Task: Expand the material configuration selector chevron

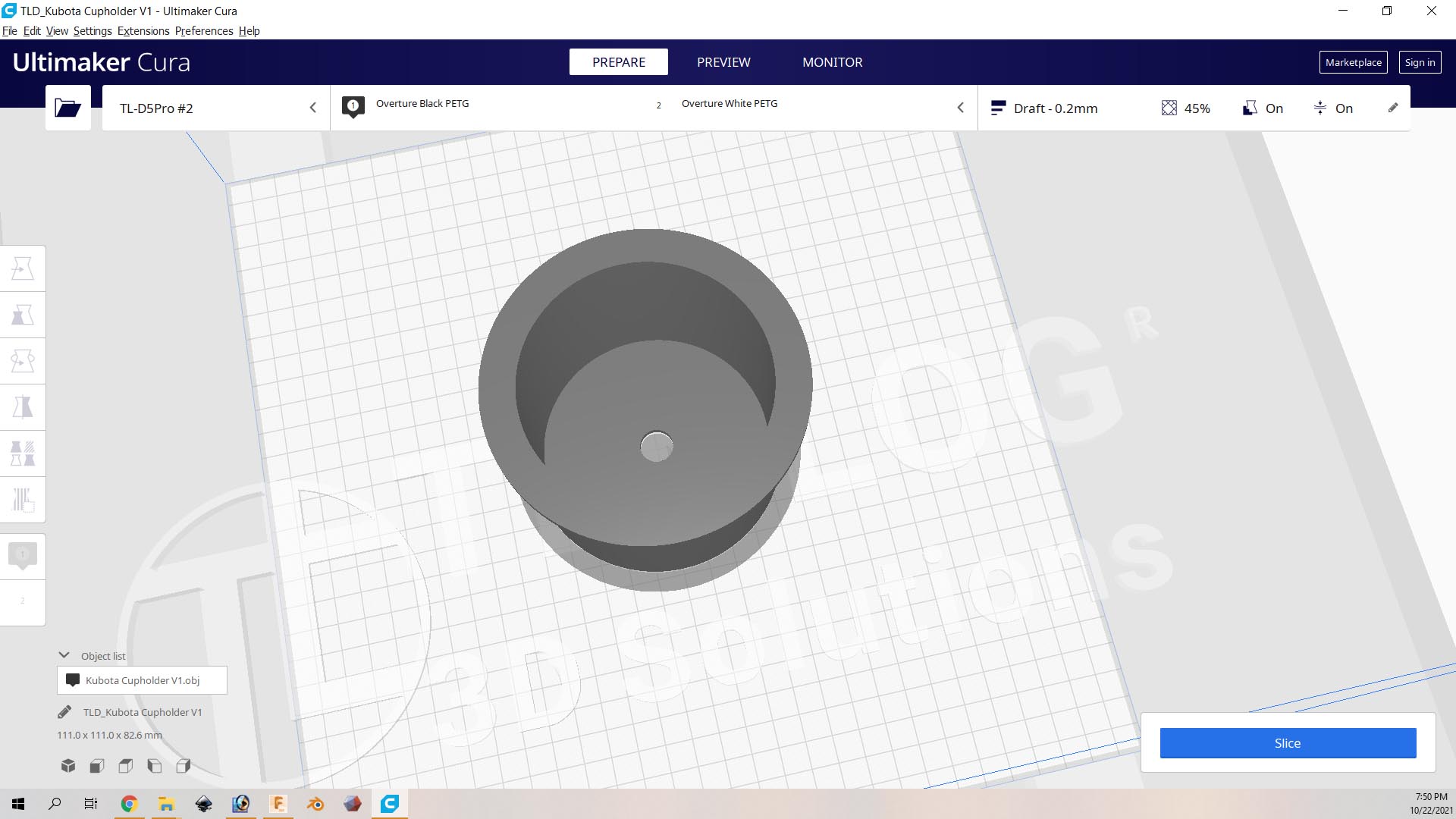Action: [x=960, y=108]
